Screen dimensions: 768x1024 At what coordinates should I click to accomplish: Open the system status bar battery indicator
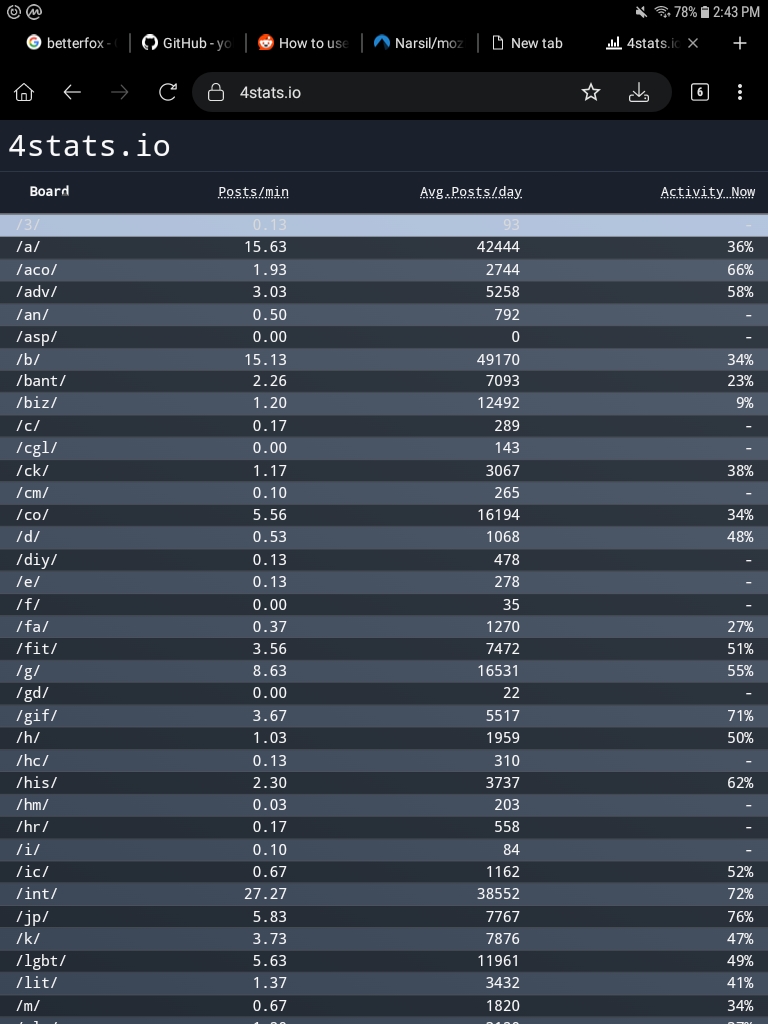(x=705, y=12)
